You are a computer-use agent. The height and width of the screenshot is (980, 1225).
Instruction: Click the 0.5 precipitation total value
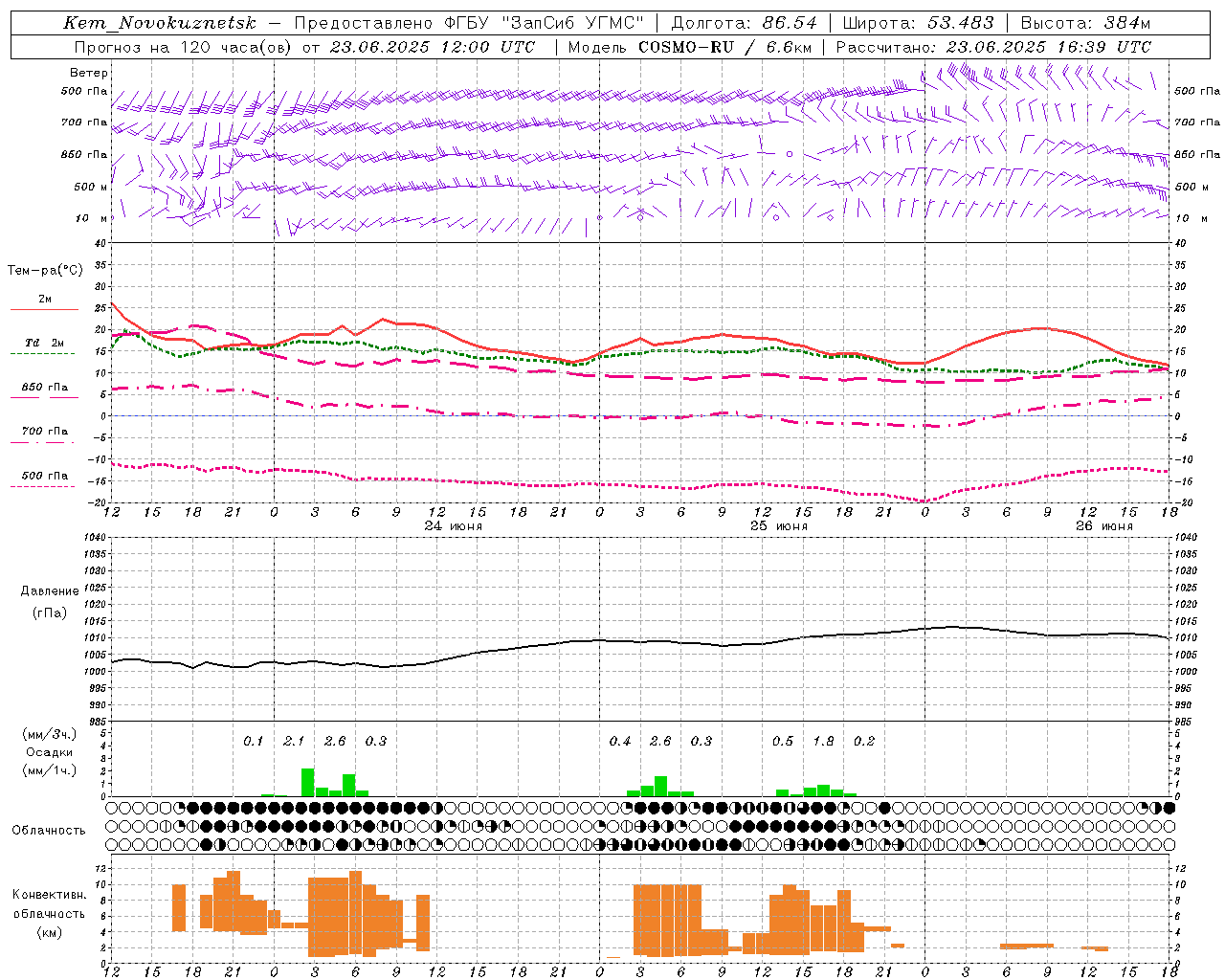(x=783, y=741)
